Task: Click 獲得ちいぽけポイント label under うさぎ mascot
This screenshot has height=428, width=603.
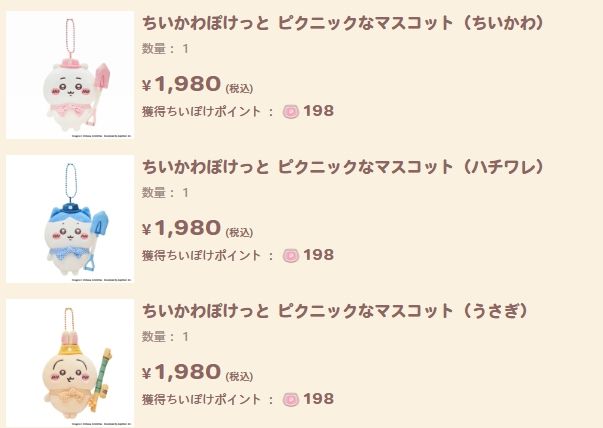Action: point(203,400)
